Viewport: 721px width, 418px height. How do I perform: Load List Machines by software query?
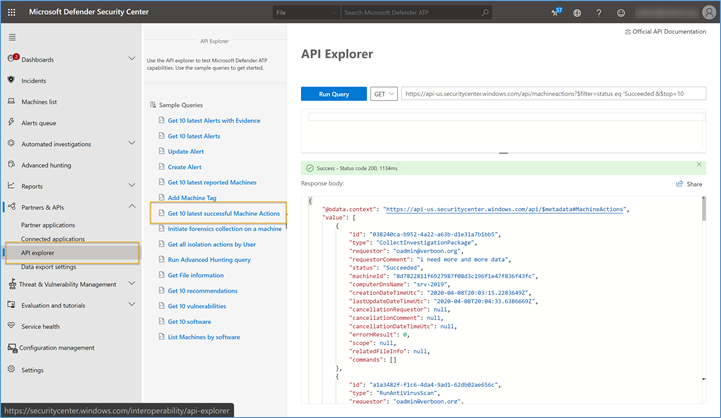pos(204,337)
